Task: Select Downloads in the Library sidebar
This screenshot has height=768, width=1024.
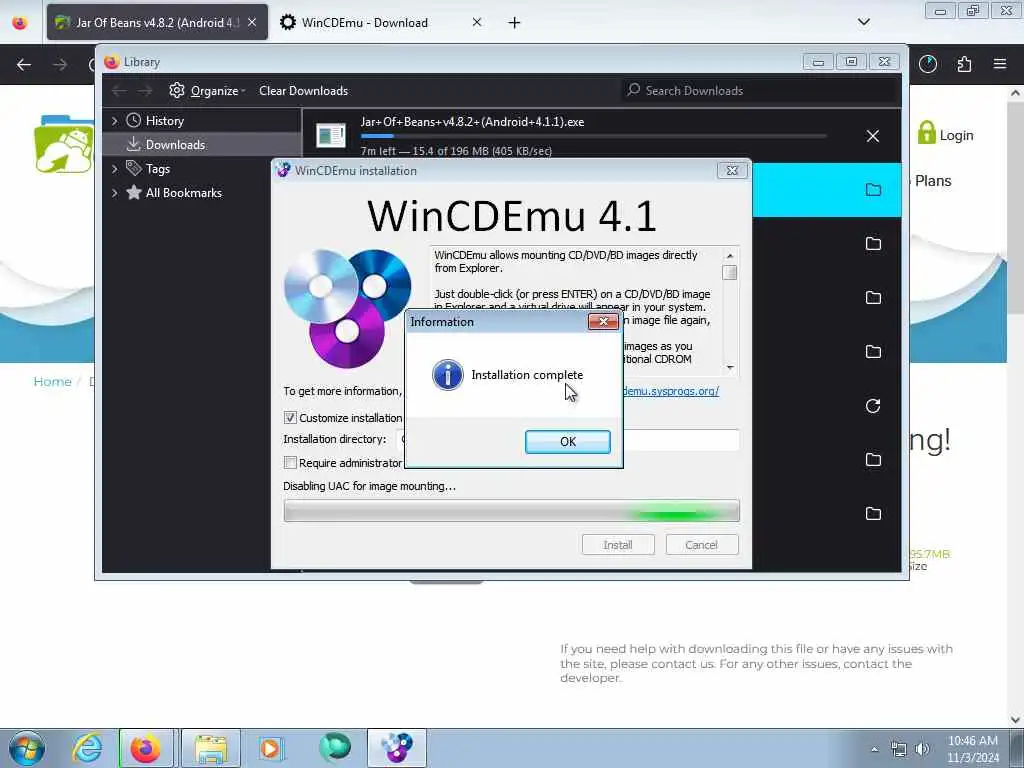Action: click(175, 144)
